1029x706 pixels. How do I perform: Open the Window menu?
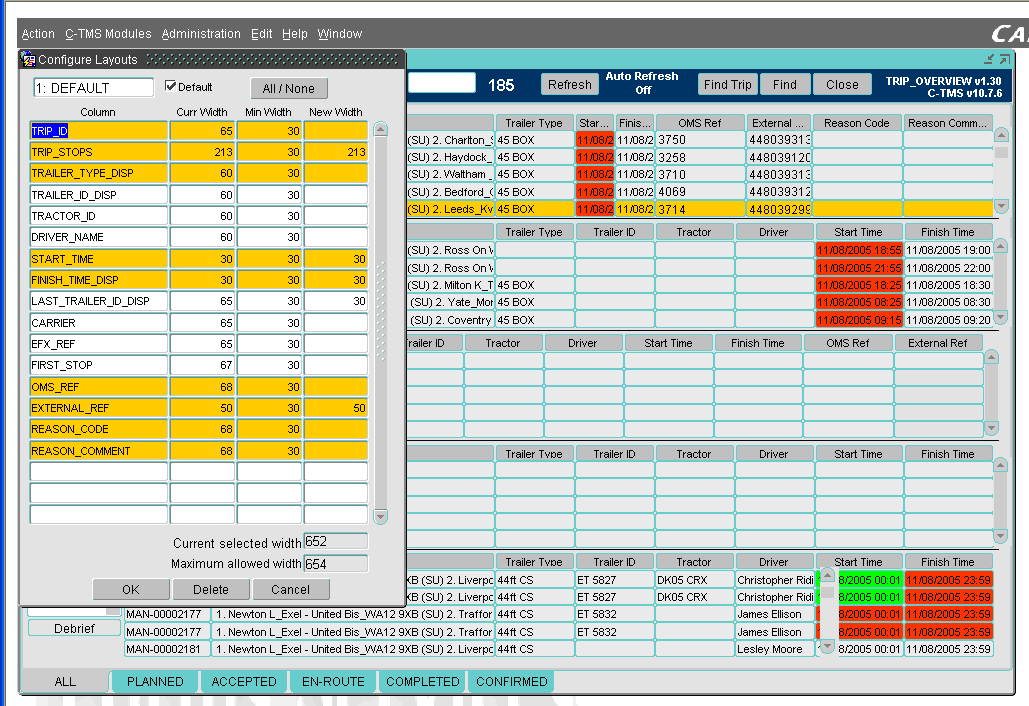point(340,33)
